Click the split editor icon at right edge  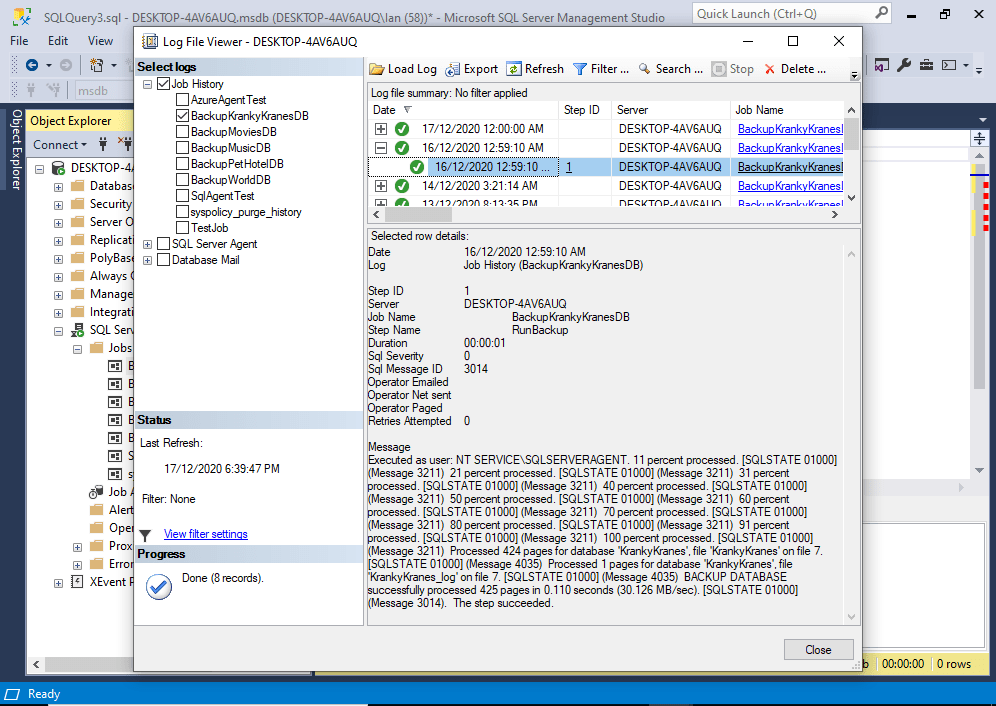(x=979, y=139)
